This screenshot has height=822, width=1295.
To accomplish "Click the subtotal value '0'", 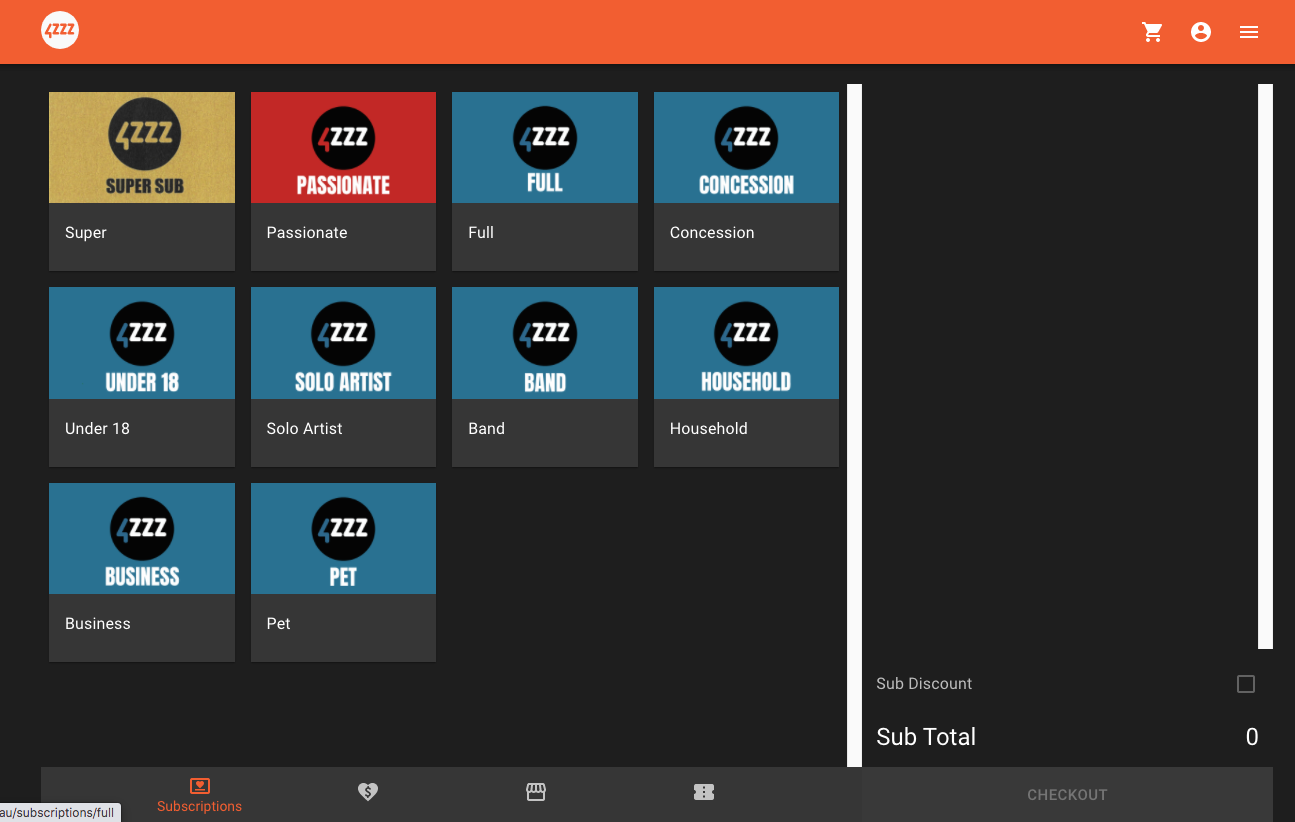I will 1252,737.
